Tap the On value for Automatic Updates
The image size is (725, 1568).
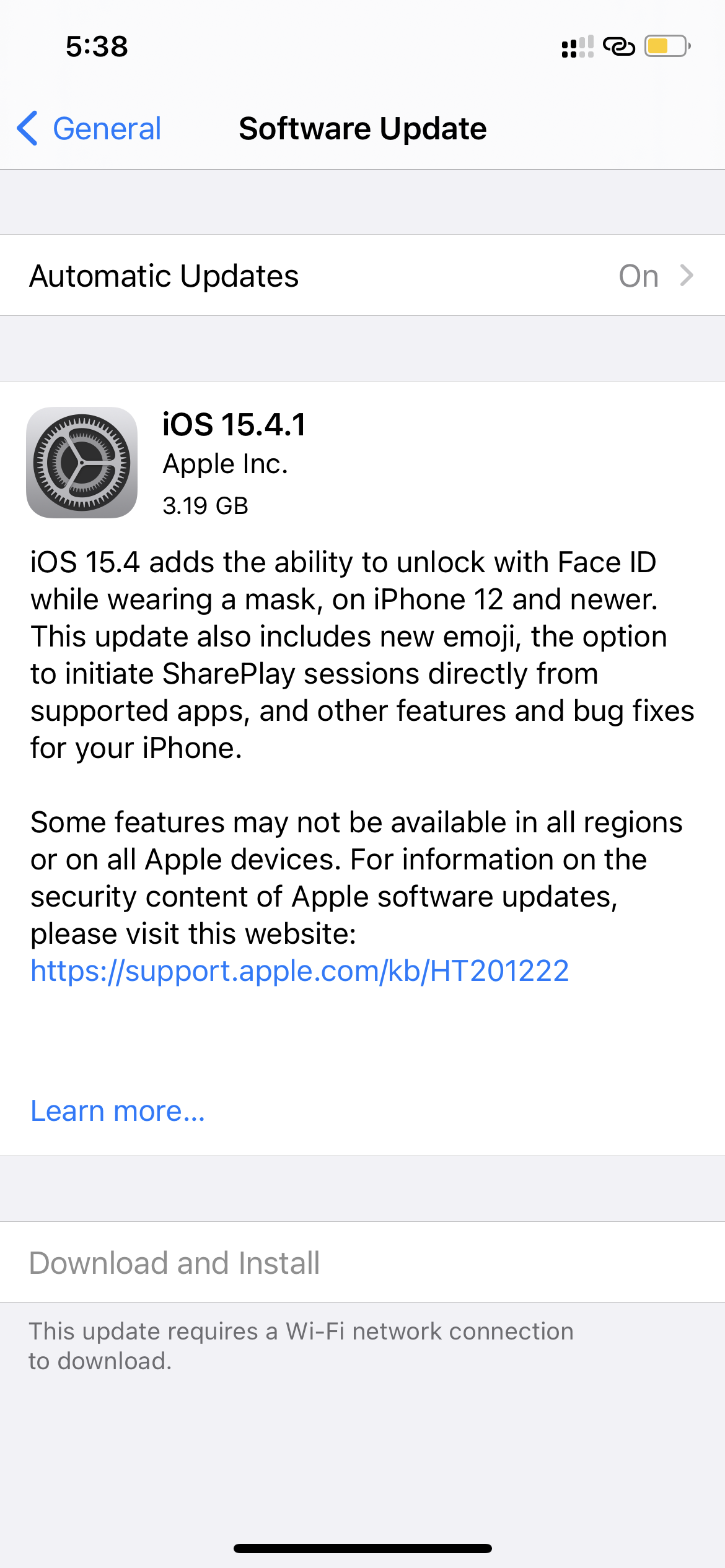[x=638, y=276]
